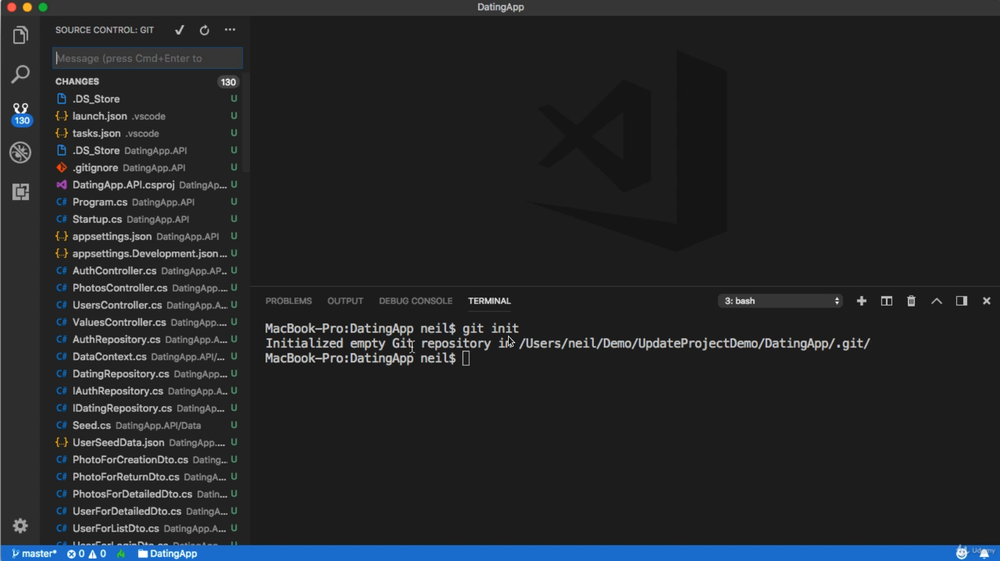Select UserForDetailedDto.cs in changes
The height and width of the screenshot is (561, 1000).
146,511
